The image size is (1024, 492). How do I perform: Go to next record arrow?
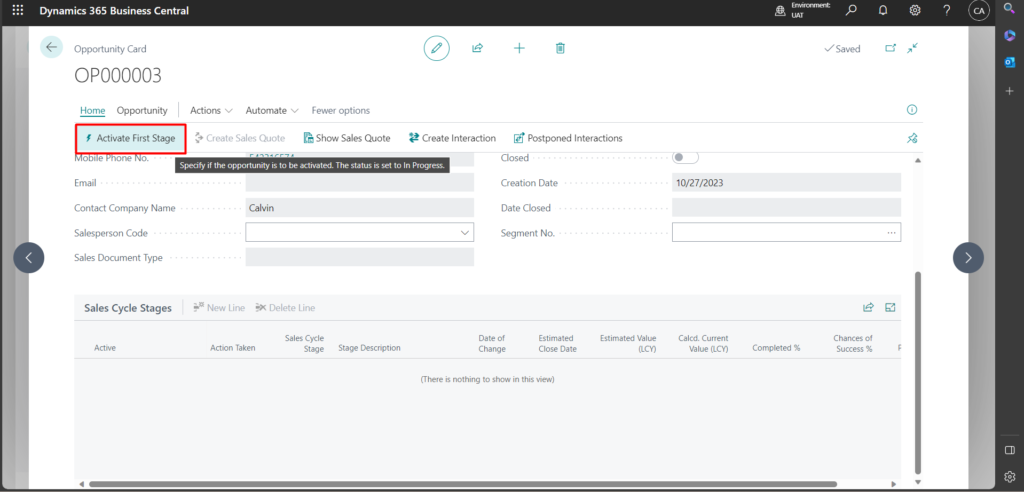[968, 257]
